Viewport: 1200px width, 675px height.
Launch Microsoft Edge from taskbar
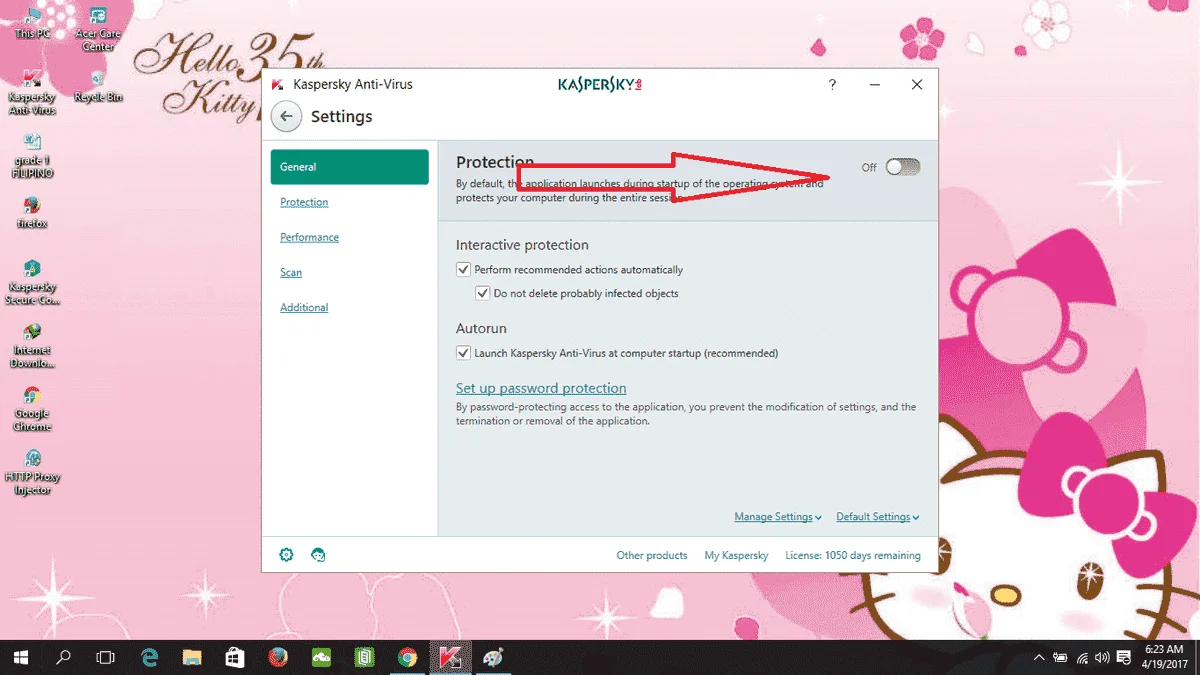150,657
